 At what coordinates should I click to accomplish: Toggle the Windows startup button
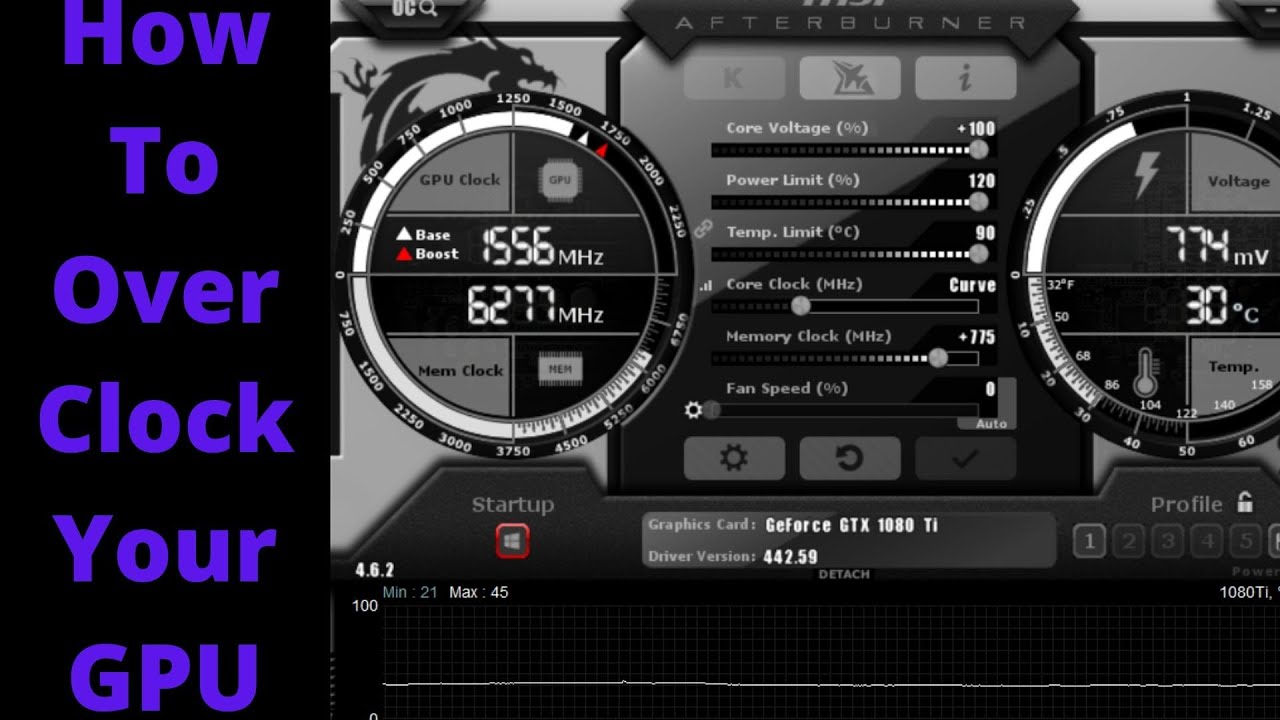[512, 542]
